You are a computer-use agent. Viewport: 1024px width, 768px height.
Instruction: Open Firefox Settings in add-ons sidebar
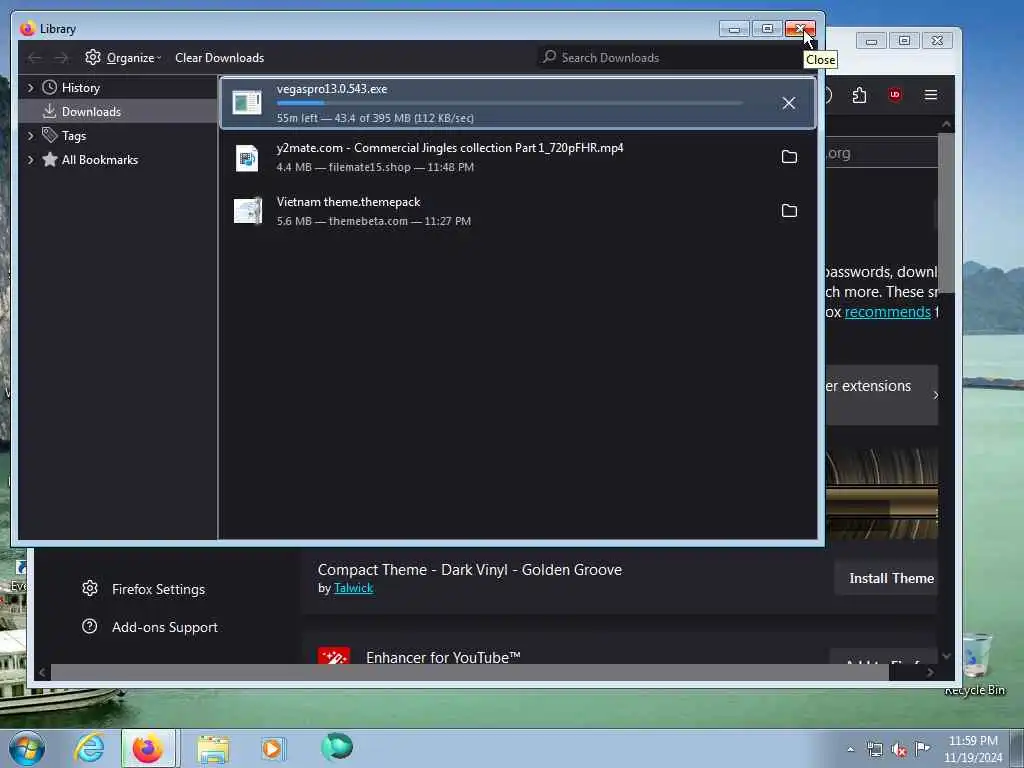pos(158,589)
